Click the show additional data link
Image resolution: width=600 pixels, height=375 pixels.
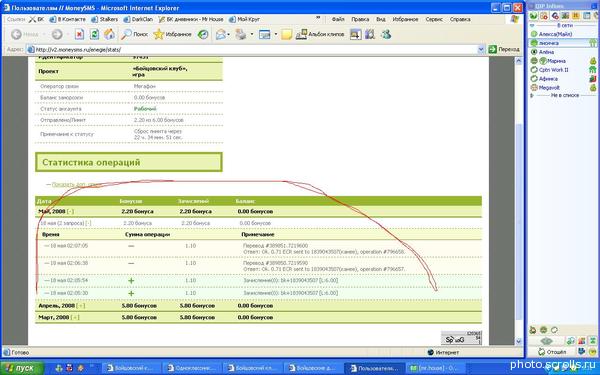pos(76,184)
